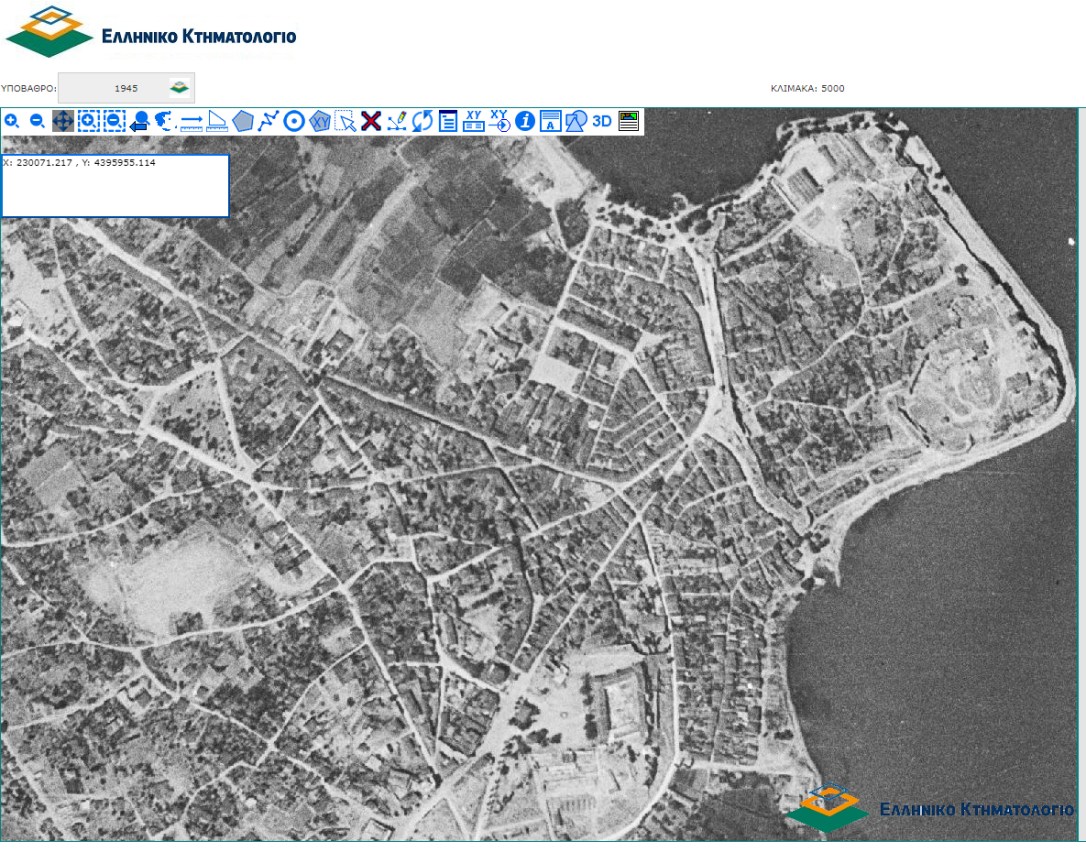The image size is (1086, 852).
Task: Click the zoom in magnifier tool
Action: tap(12, 121)
